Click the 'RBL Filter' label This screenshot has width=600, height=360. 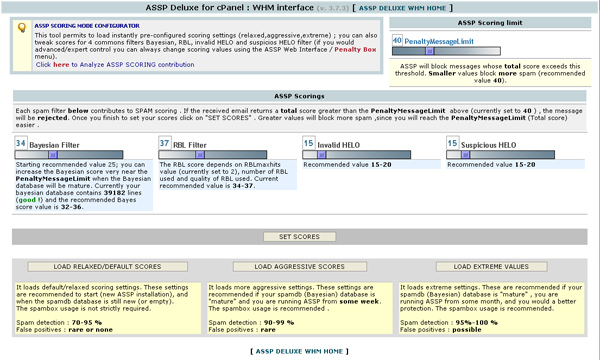[x=190, y=145]
